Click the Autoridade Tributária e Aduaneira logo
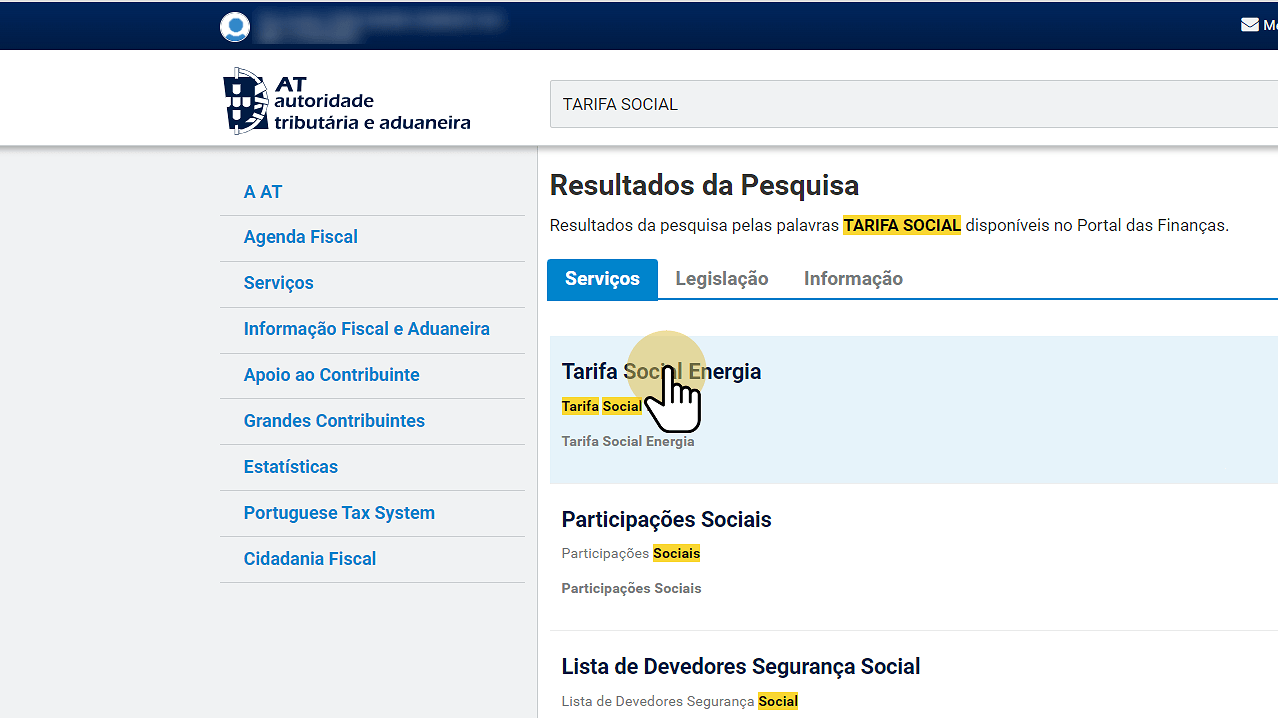1278x718 pixels. click(x=346, y=102)
